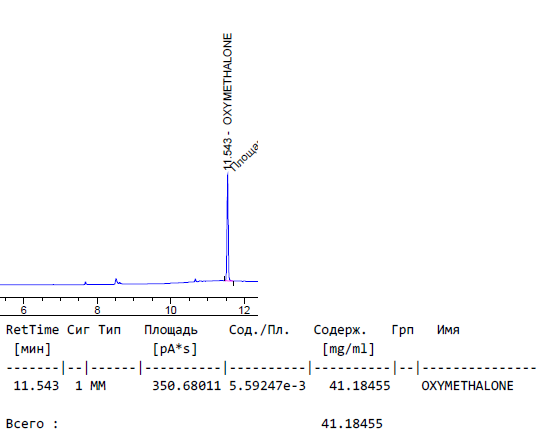Click the axis tick labeled 6

tap(23, 310)
